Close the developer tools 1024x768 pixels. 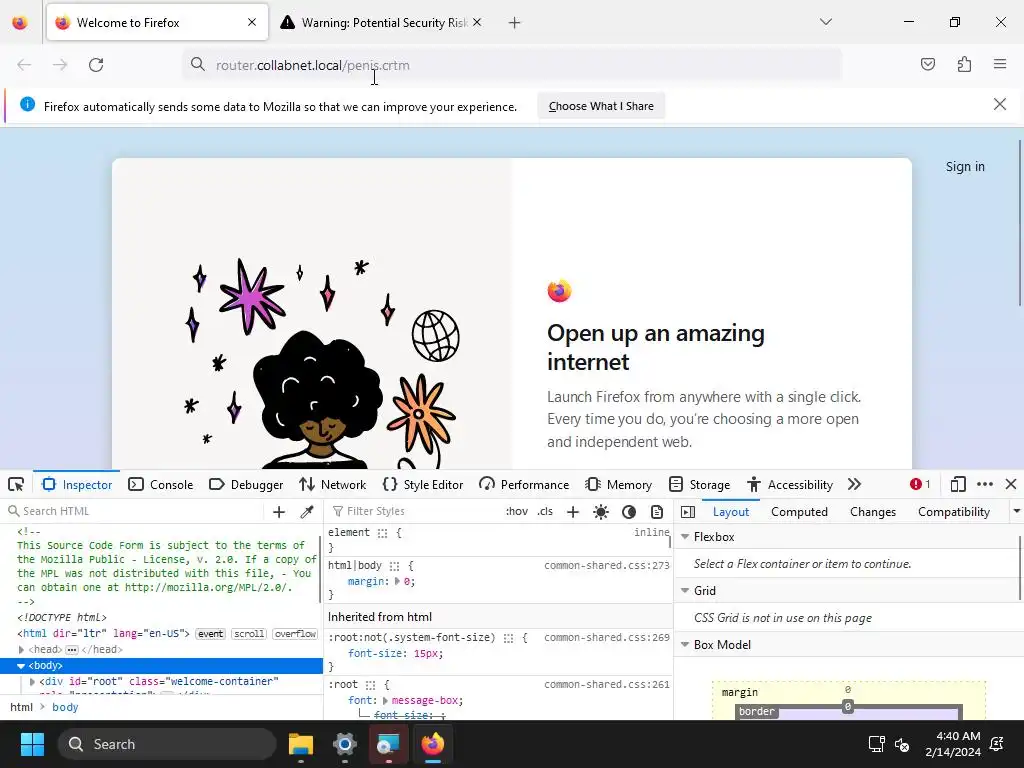click(x=1011, y=484)
